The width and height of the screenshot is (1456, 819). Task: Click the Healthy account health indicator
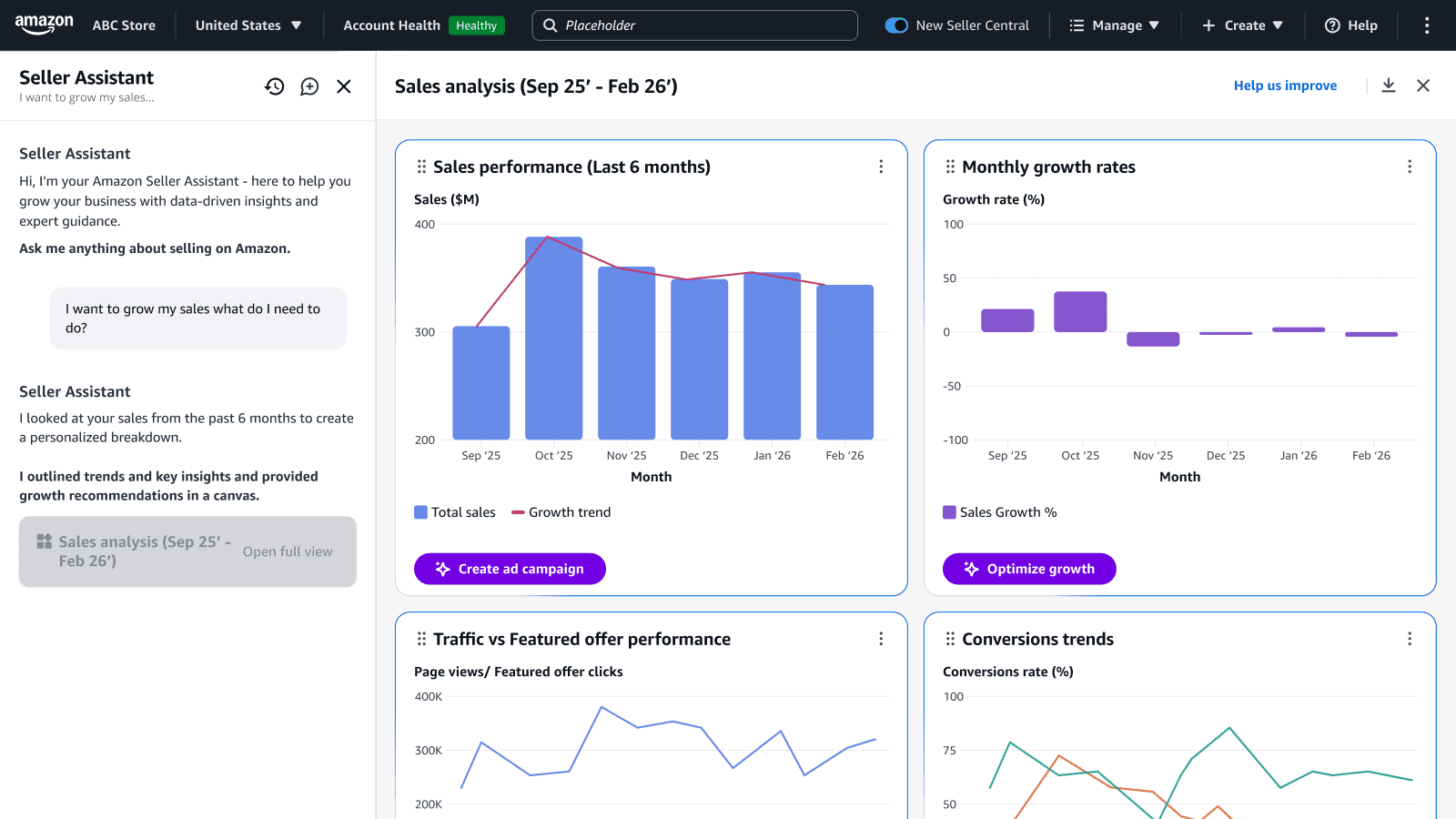pos(477,25)
